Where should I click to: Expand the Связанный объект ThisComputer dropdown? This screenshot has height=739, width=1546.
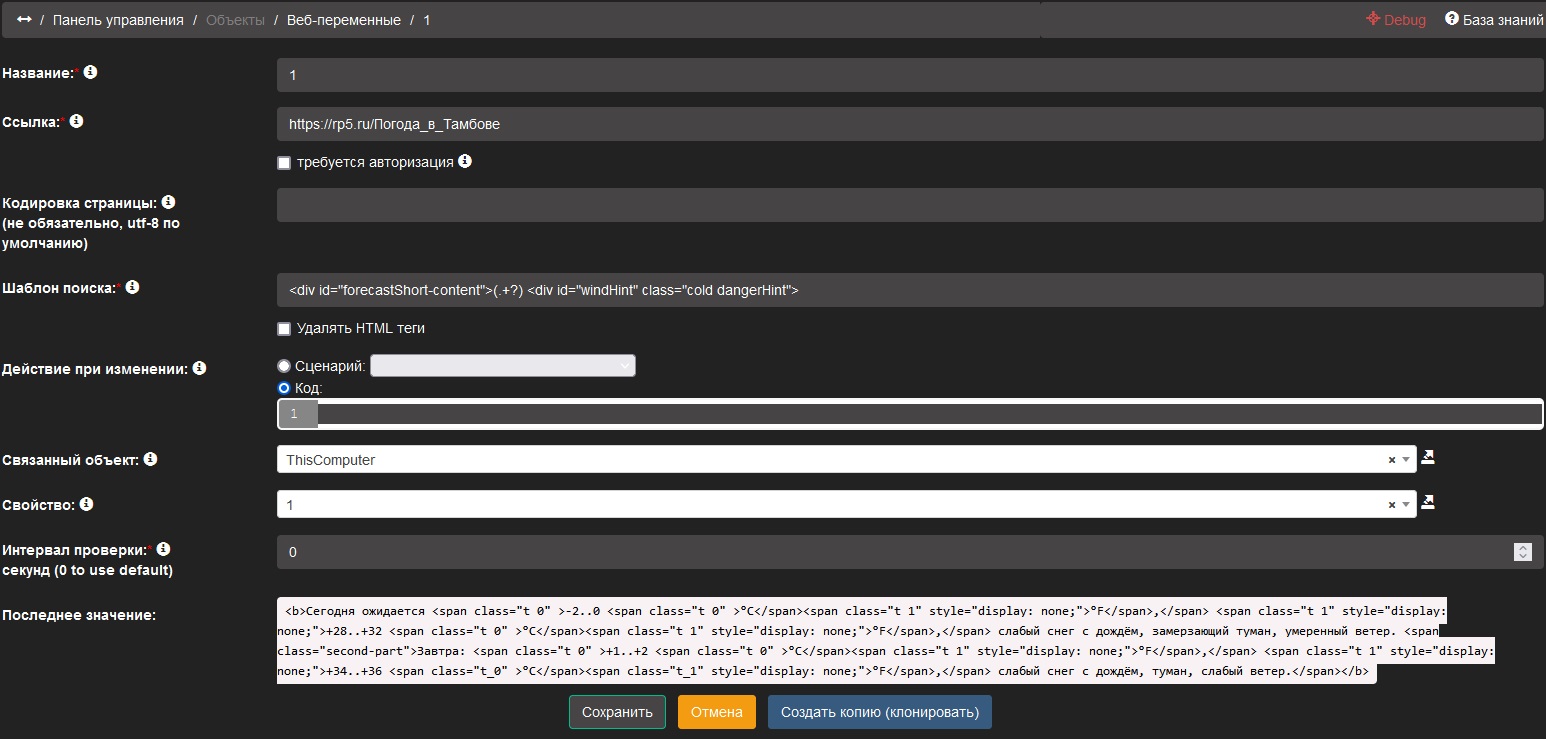pos(1407,460)
